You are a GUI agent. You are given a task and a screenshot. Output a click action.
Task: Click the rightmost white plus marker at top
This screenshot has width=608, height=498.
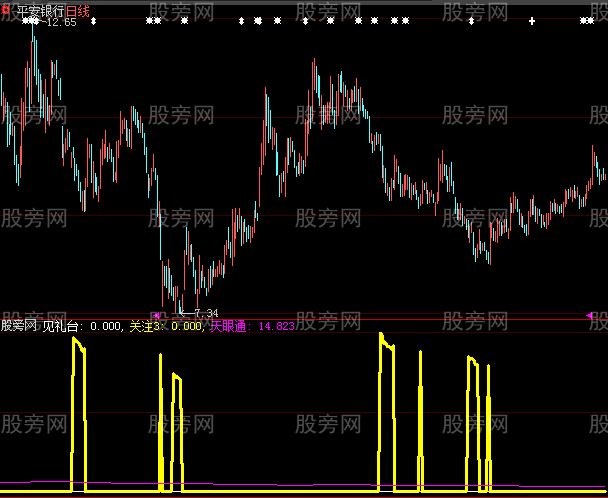(532, 21)
